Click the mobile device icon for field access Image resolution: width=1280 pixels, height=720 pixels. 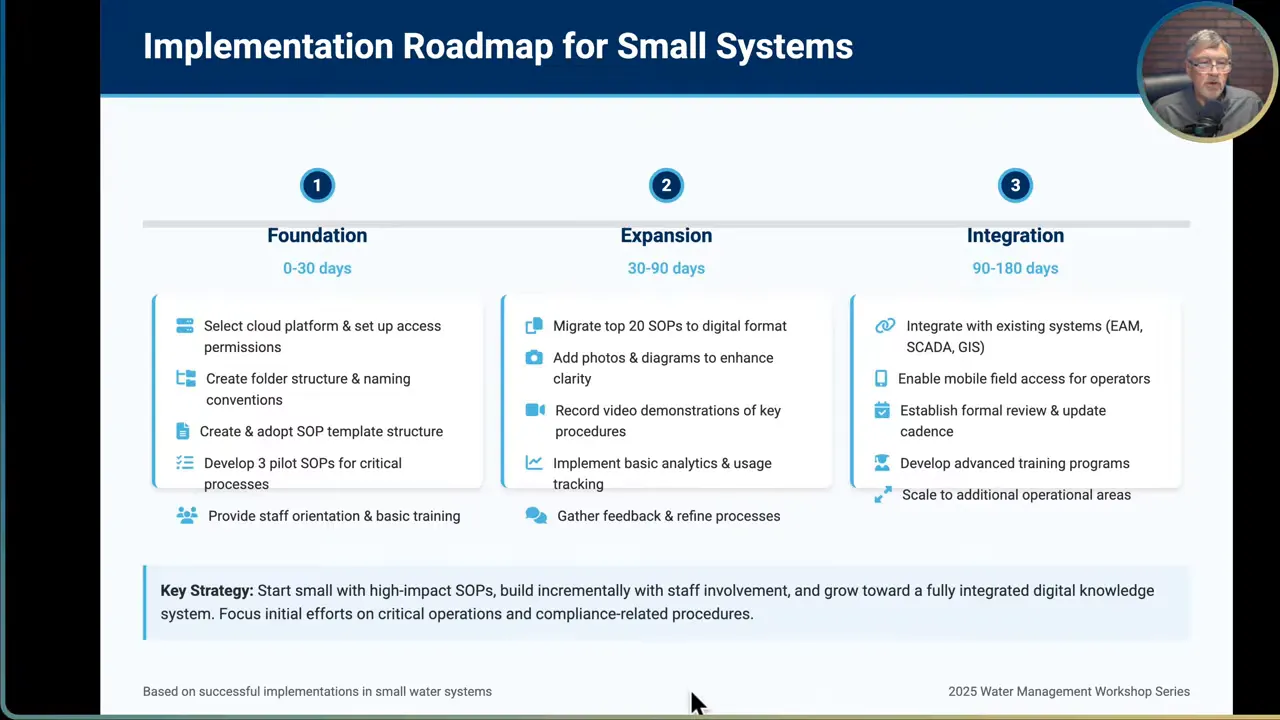tap(881, 378)
